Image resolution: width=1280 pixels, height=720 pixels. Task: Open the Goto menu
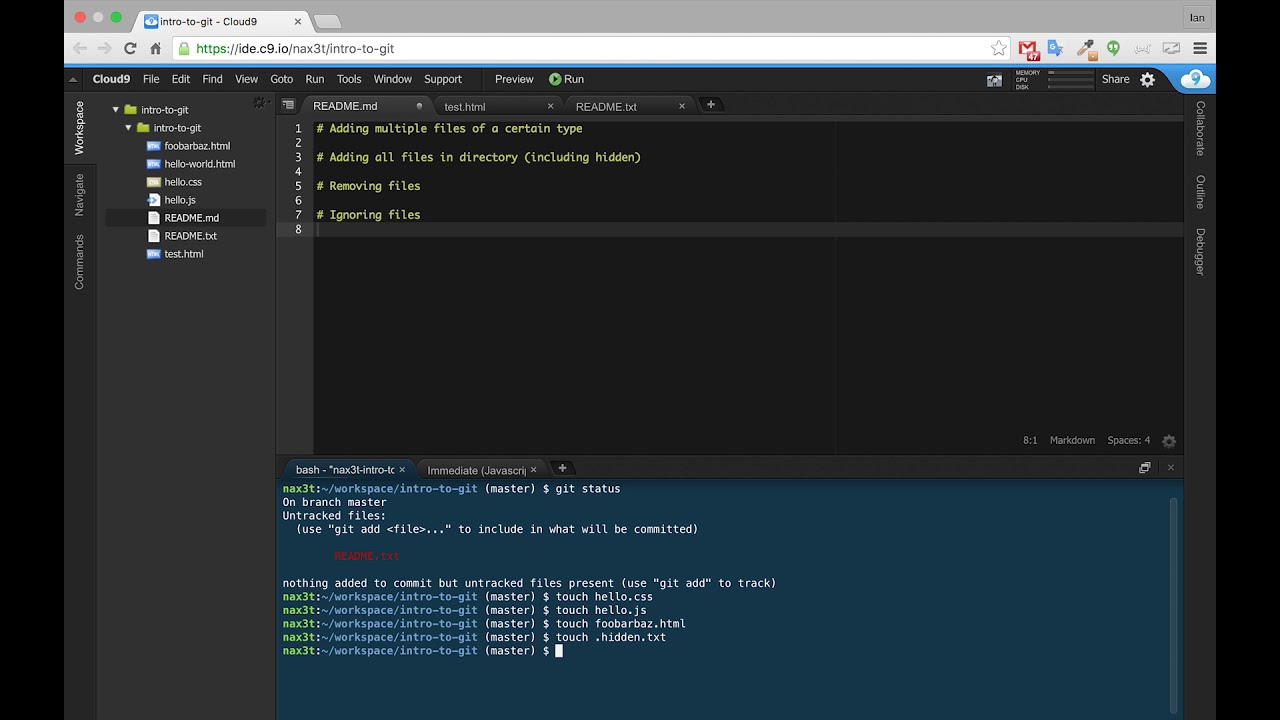(x=281, y=79)
